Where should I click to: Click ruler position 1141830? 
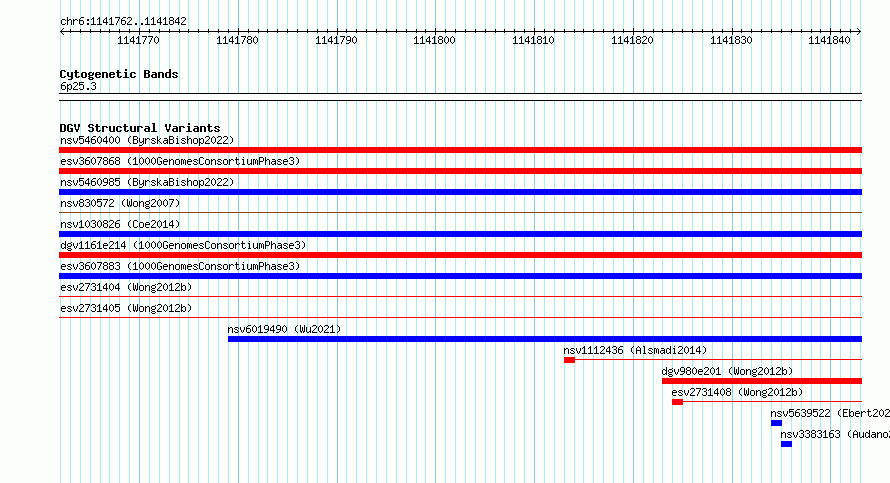click(x=731, y=40)
